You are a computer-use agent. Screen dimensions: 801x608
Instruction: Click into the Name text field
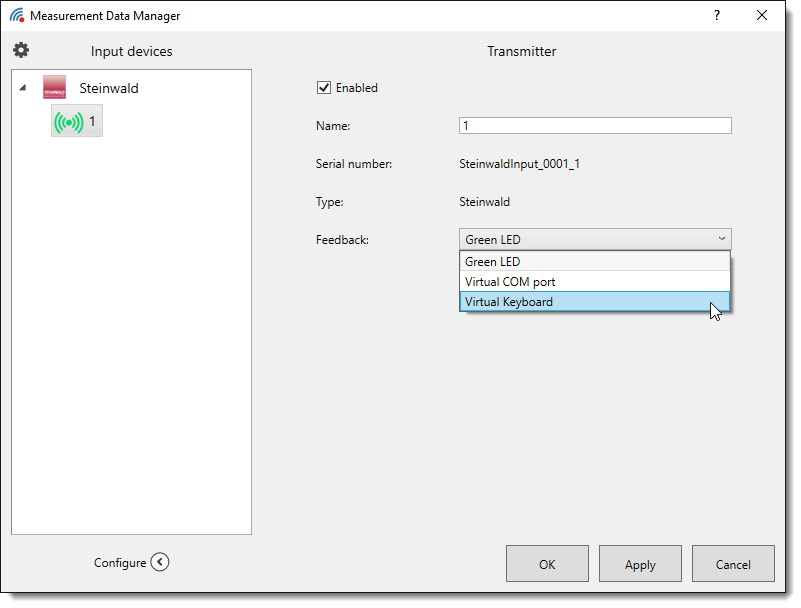click(594, 126)
